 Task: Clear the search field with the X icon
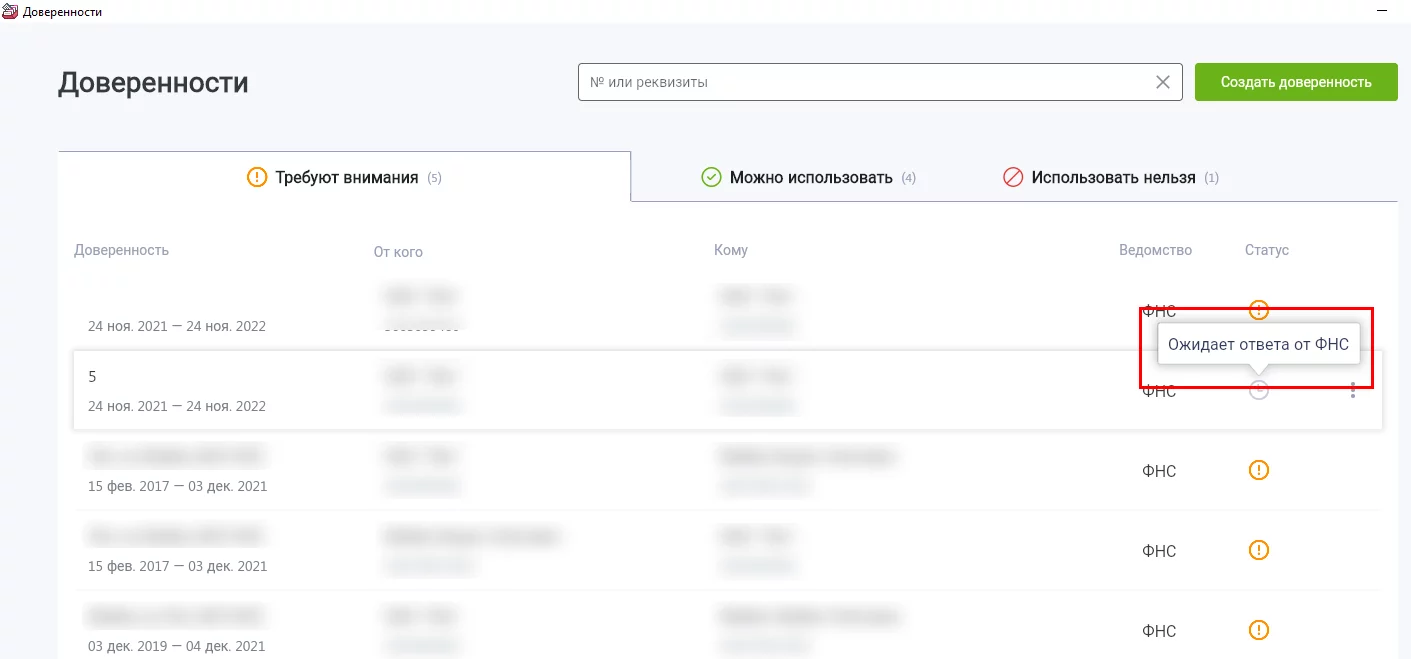(x=1162, y=83)
